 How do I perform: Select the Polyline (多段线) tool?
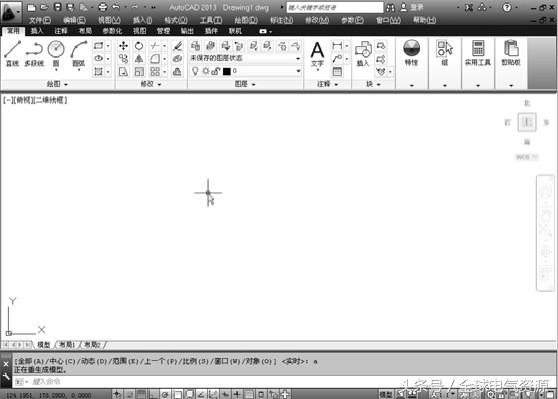[x=34, y=53]
